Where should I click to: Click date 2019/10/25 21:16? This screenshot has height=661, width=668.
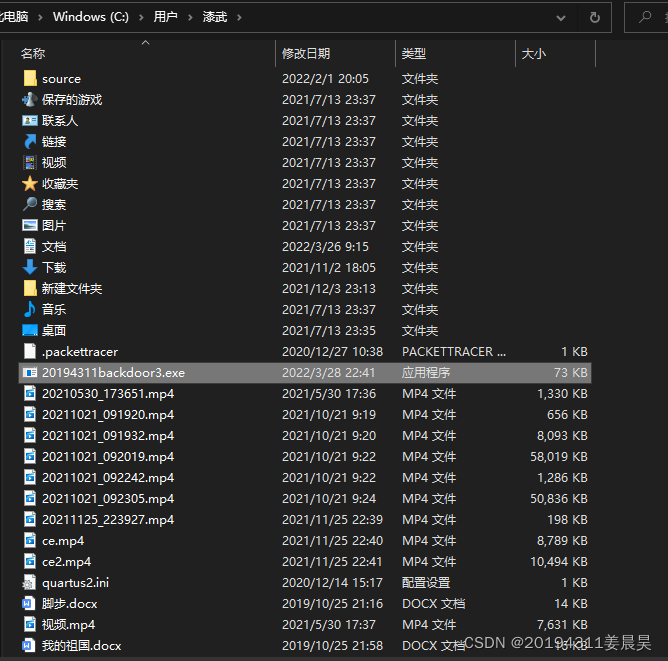(x=332, y=604)
